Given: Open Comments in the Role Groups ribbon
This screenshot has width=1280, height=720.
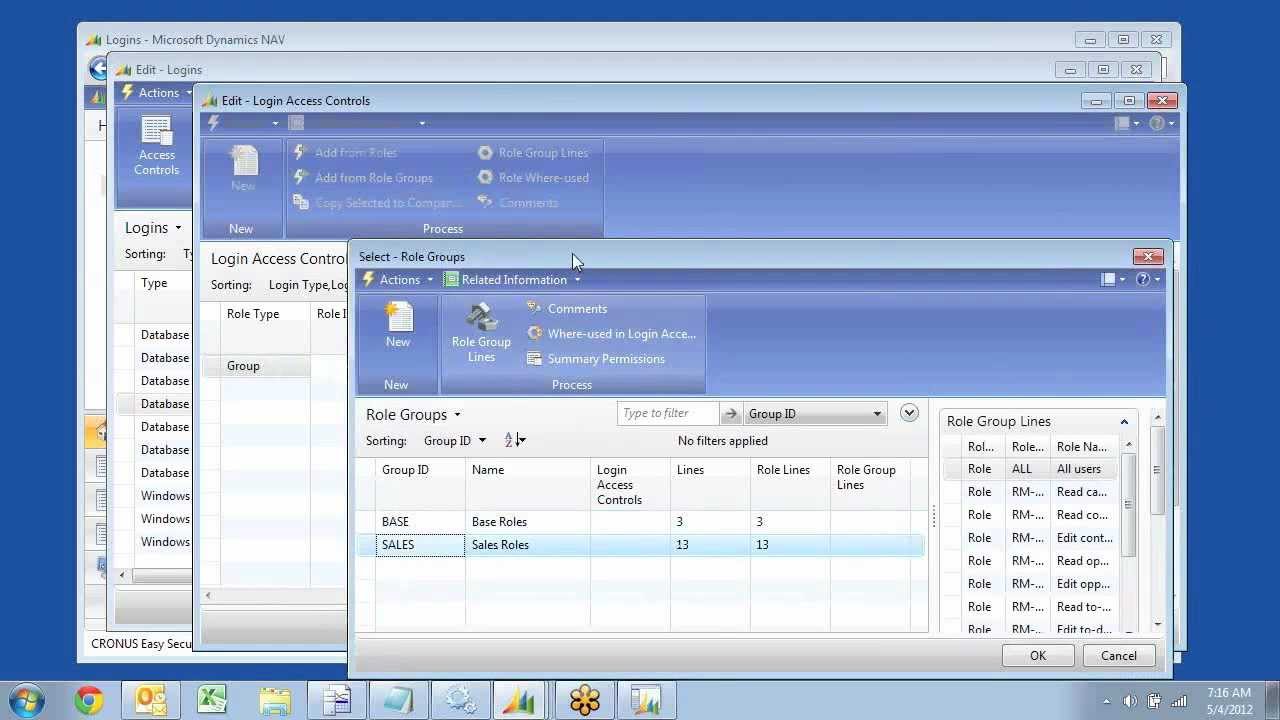Looking at the screenshot, I should [567, 309].
